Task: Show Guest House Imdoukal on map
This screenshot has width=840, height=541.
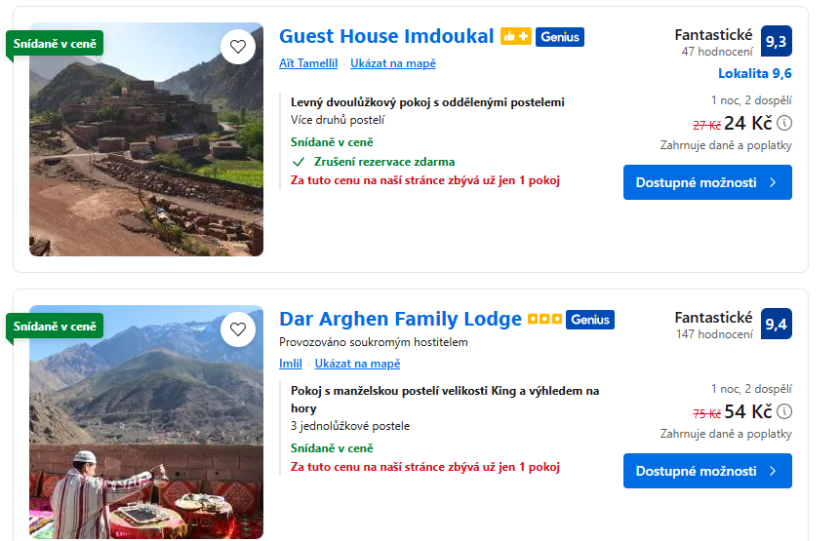Action: pyautogui.click(x=393, y=63)
